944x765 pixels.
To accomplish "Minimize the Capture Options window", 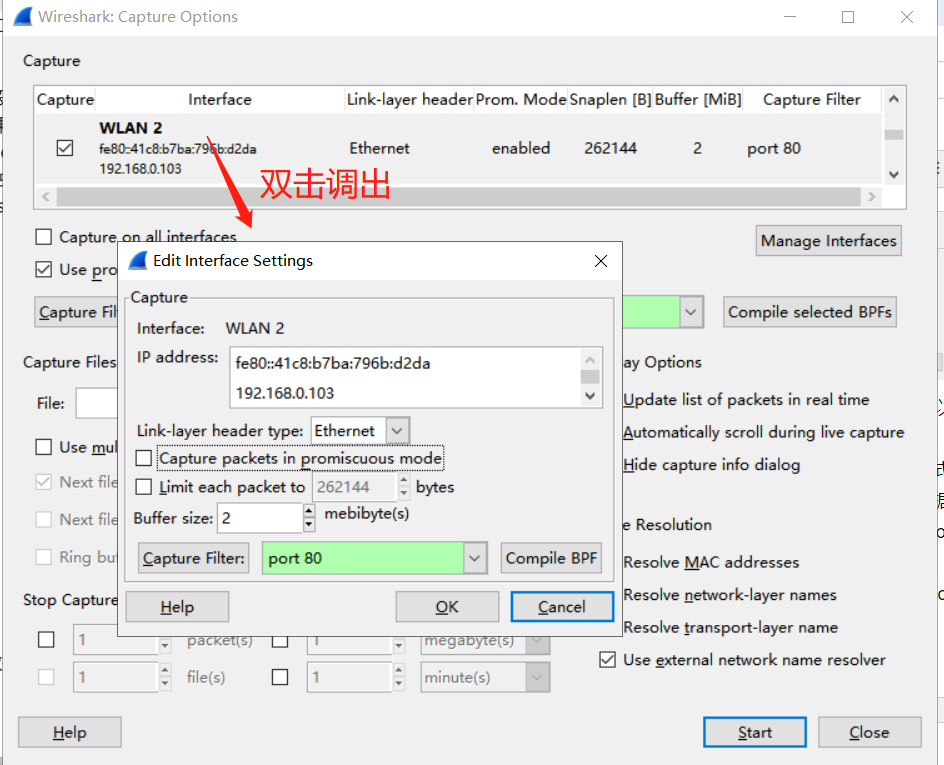I will point(790,17).
